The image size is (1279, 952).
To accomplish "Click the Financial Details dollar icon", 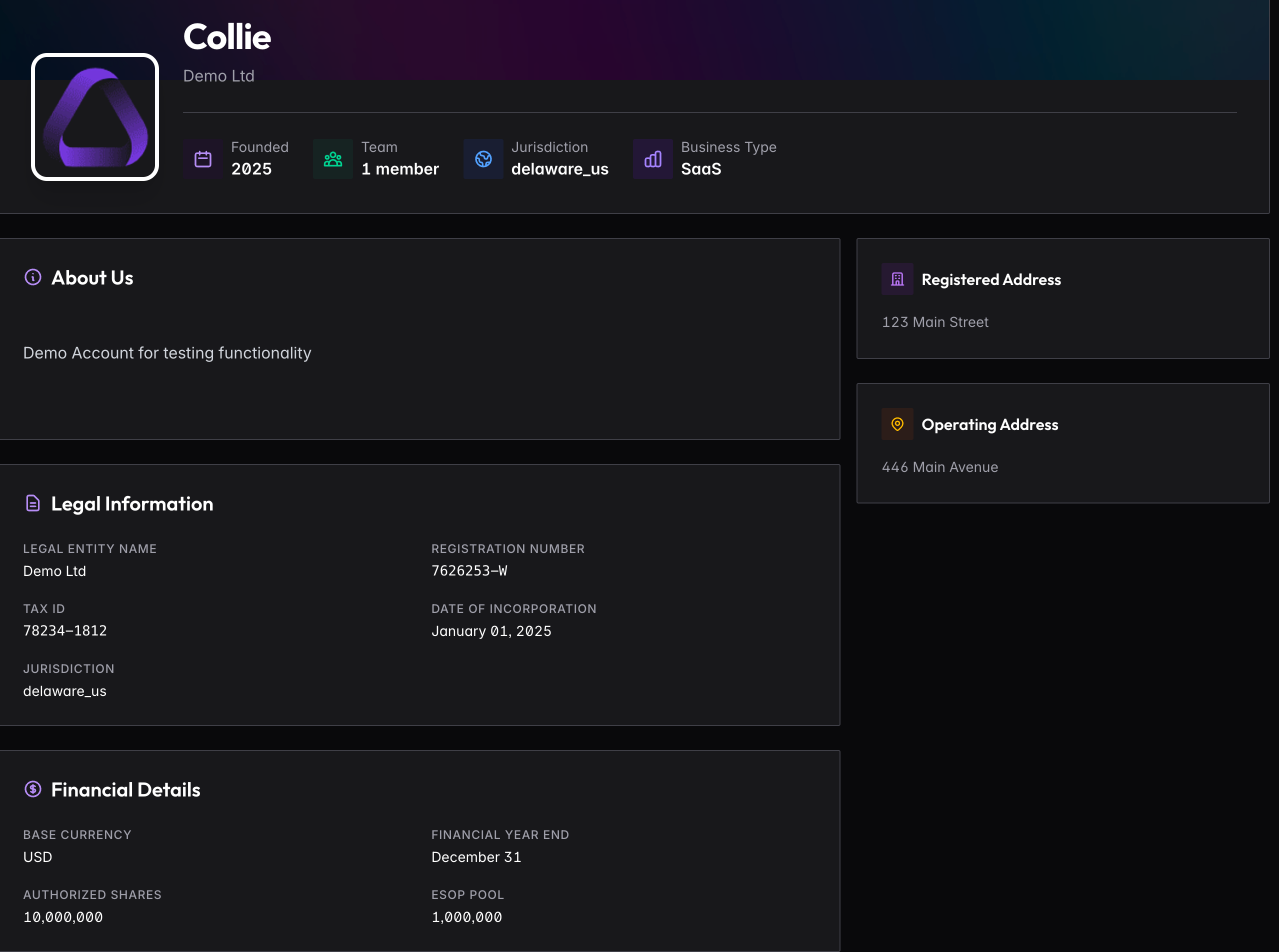I will pyautogui.click(x=31, y=789).
